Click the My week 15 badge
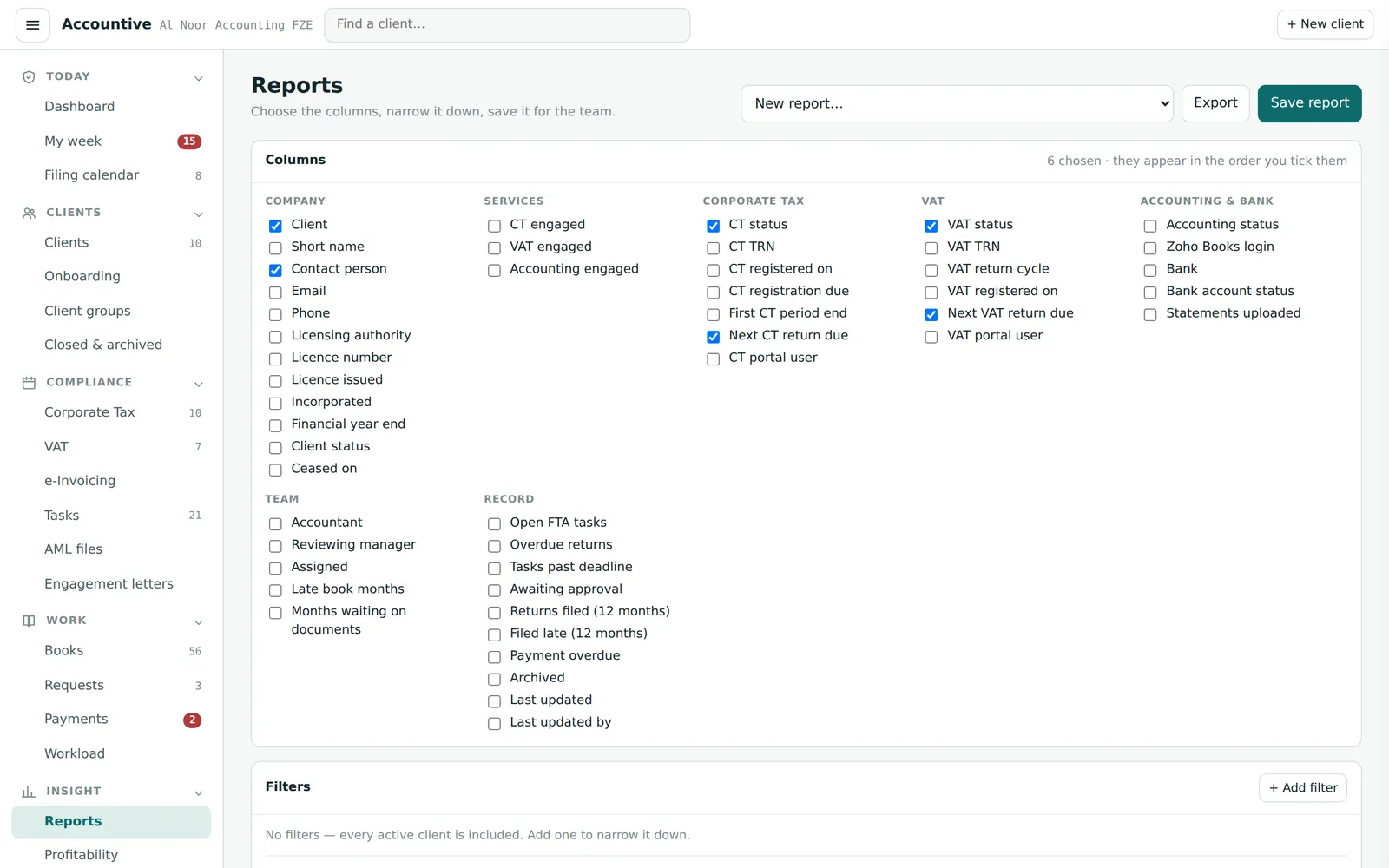The height and width of the screenshot is (868, 1389). click(189, 141)
